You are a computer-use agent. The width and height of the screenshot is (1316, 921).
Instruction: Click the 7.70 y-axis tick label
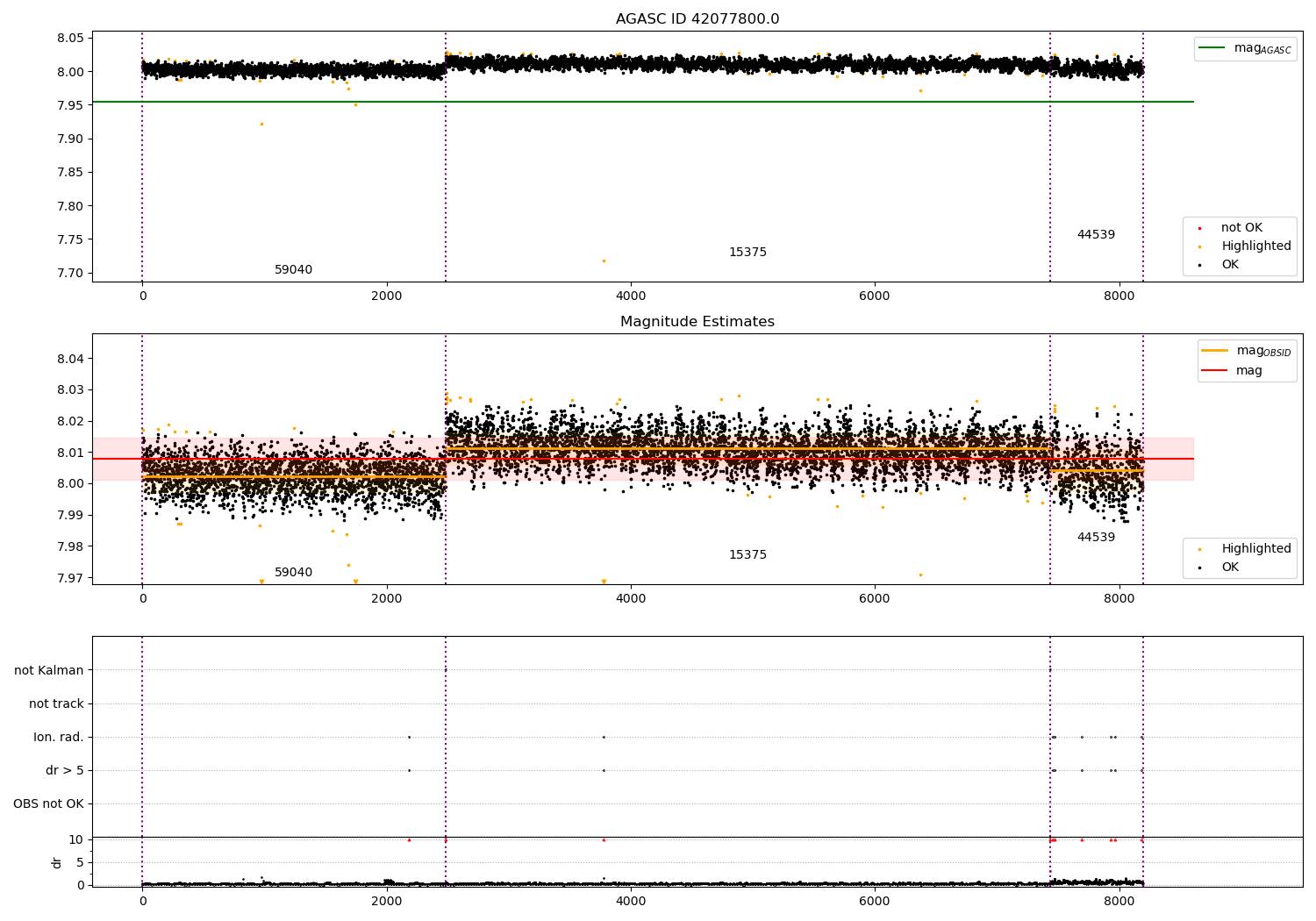pyautogui.click(x=72, y=274)
